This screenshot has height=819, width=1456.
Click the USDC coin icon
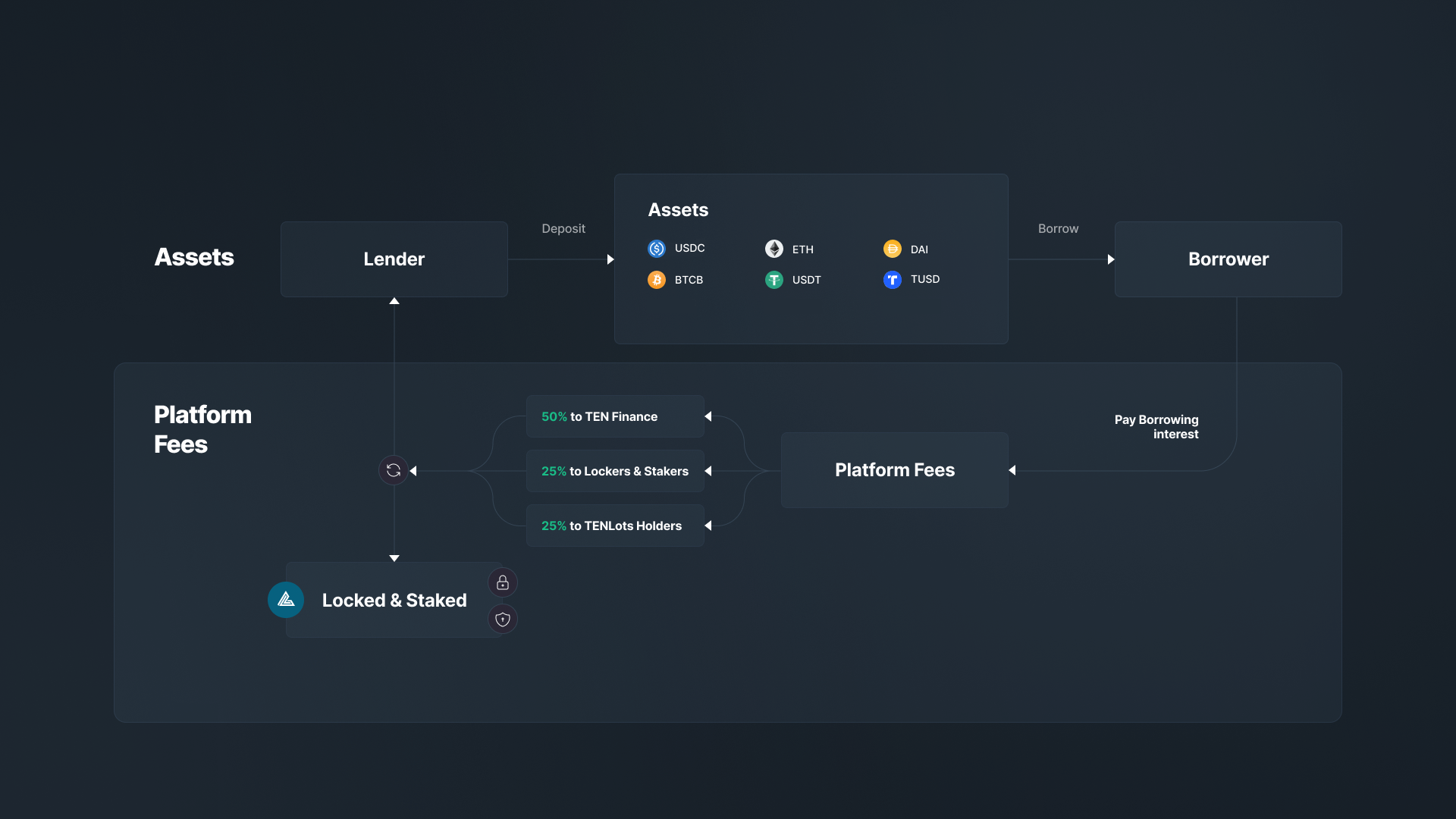[x=657, y=249]
